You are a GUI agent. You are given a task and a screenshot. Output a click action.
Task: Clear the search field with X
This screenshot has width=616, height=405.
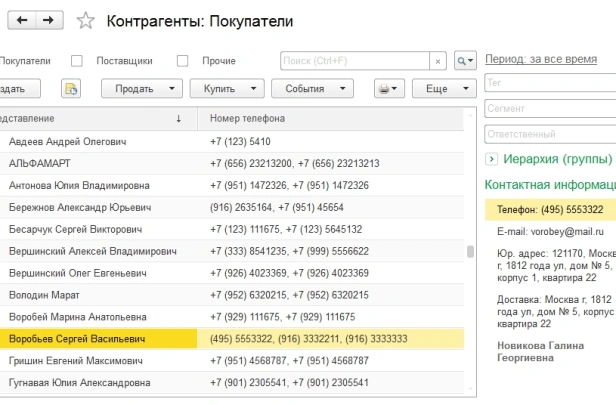coord(438,61)
